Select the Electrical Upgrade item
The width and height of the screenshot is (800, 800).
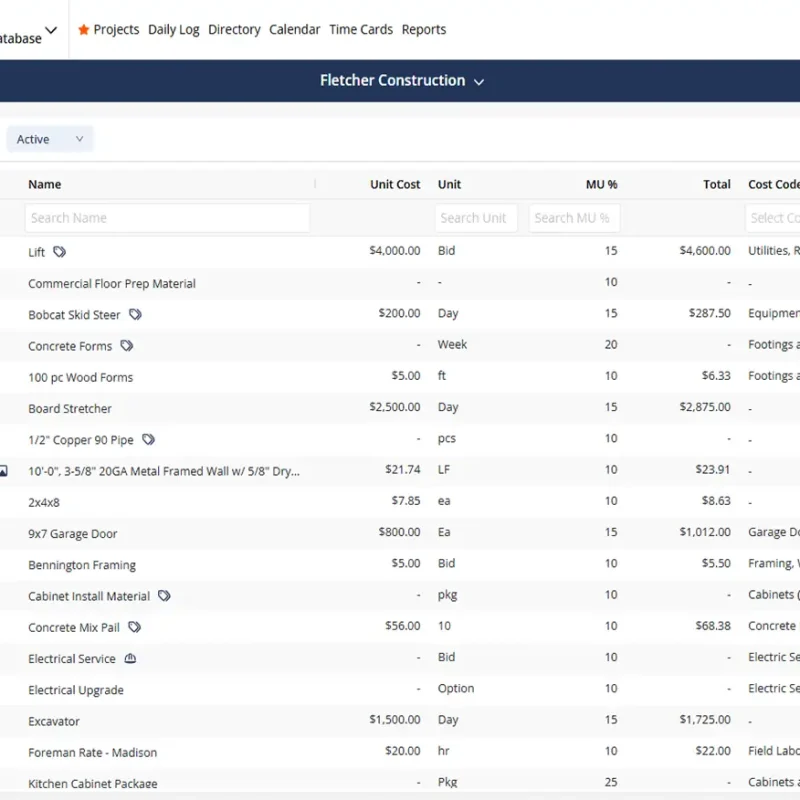coord(76,690)
